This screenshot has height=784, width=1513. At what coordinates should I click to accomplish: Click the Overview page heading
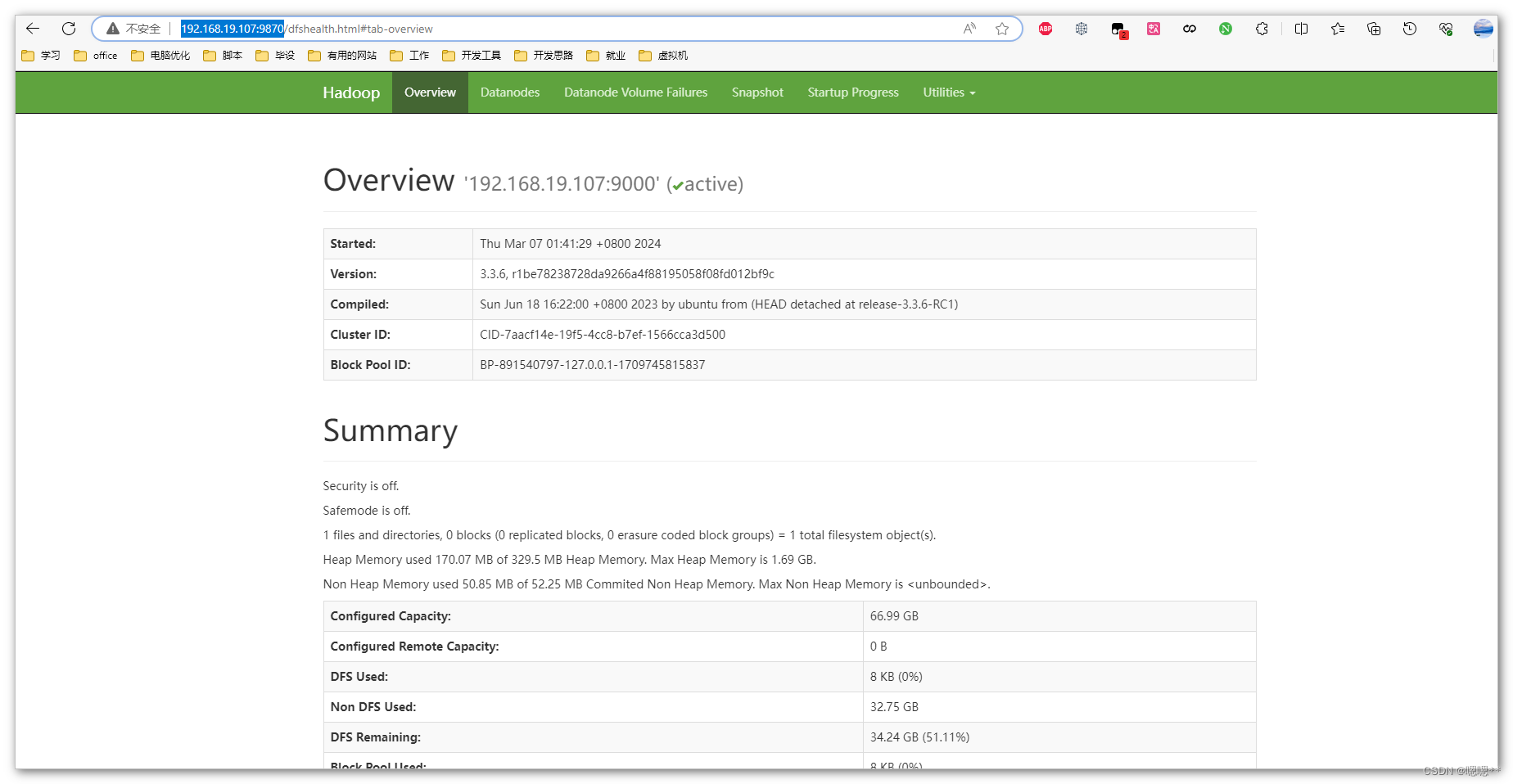[x=389, y=180]
